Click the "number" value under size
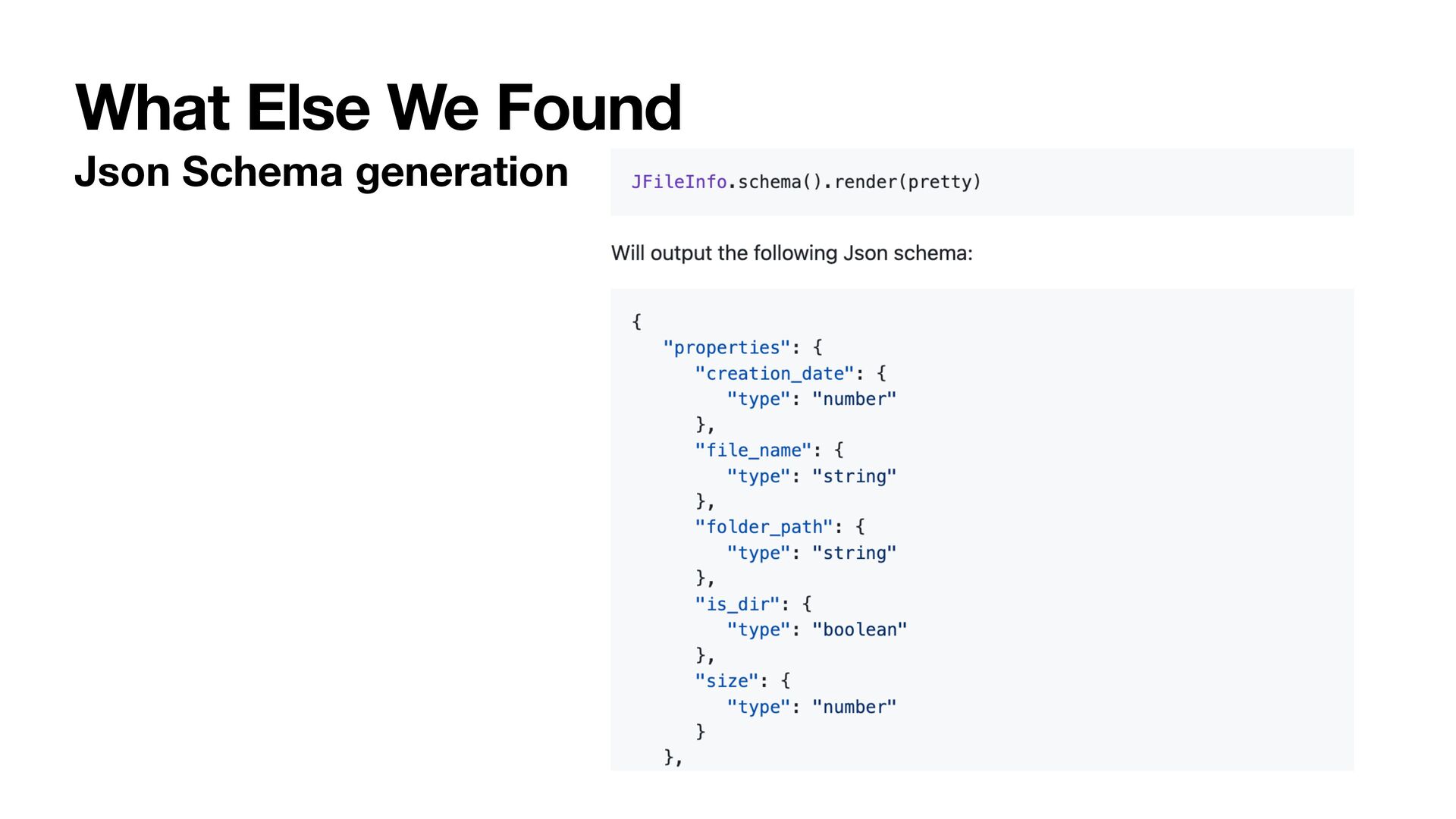Viewport: 1456px width, 819px height. coord(854,707)
